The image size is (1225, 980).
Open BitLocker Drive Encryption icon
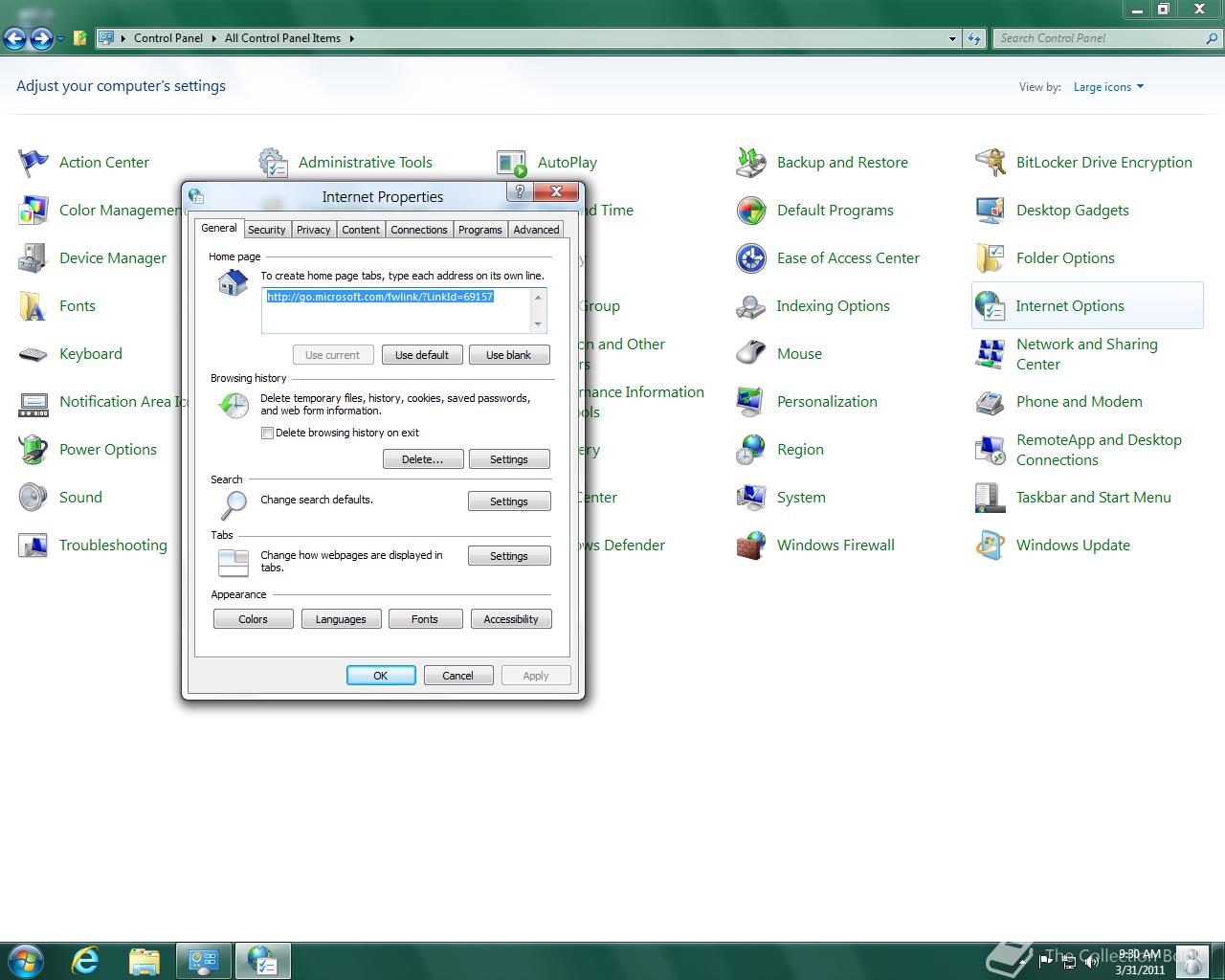click(x=991, y=163)
